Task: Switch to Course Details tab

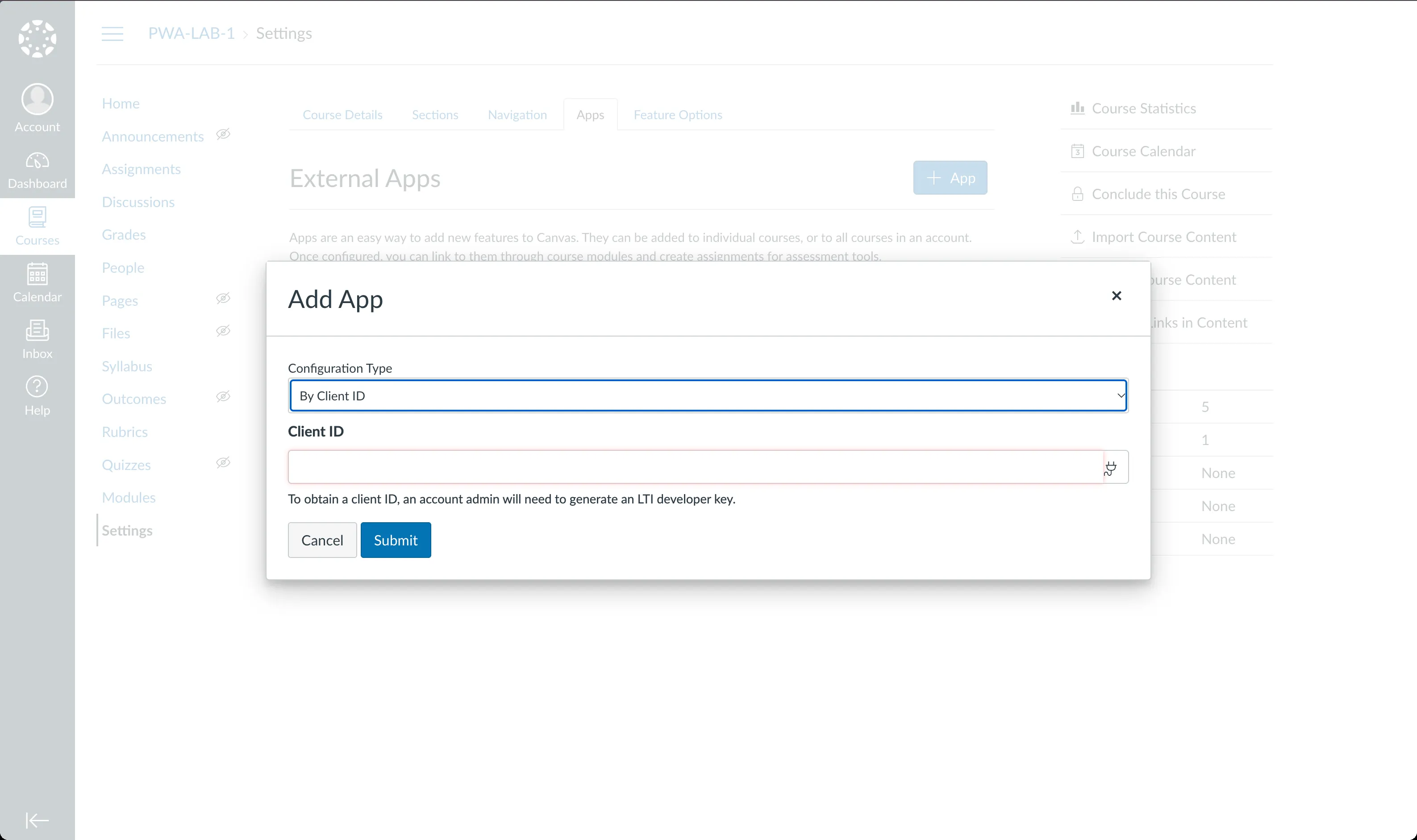Action: point(342,115)
